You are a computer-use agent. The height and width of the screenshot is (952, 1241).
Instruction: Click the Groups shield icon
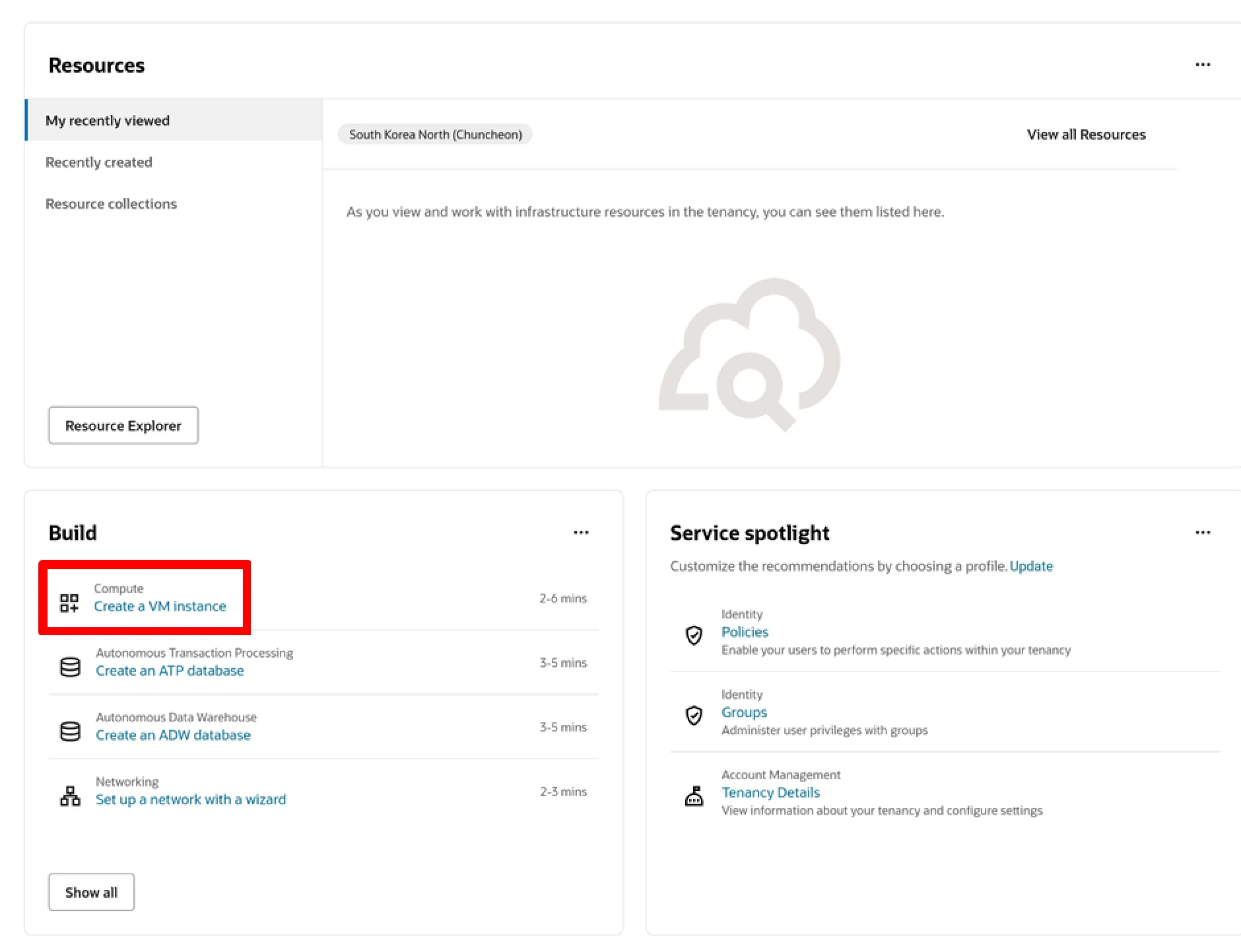pos(694,715)
